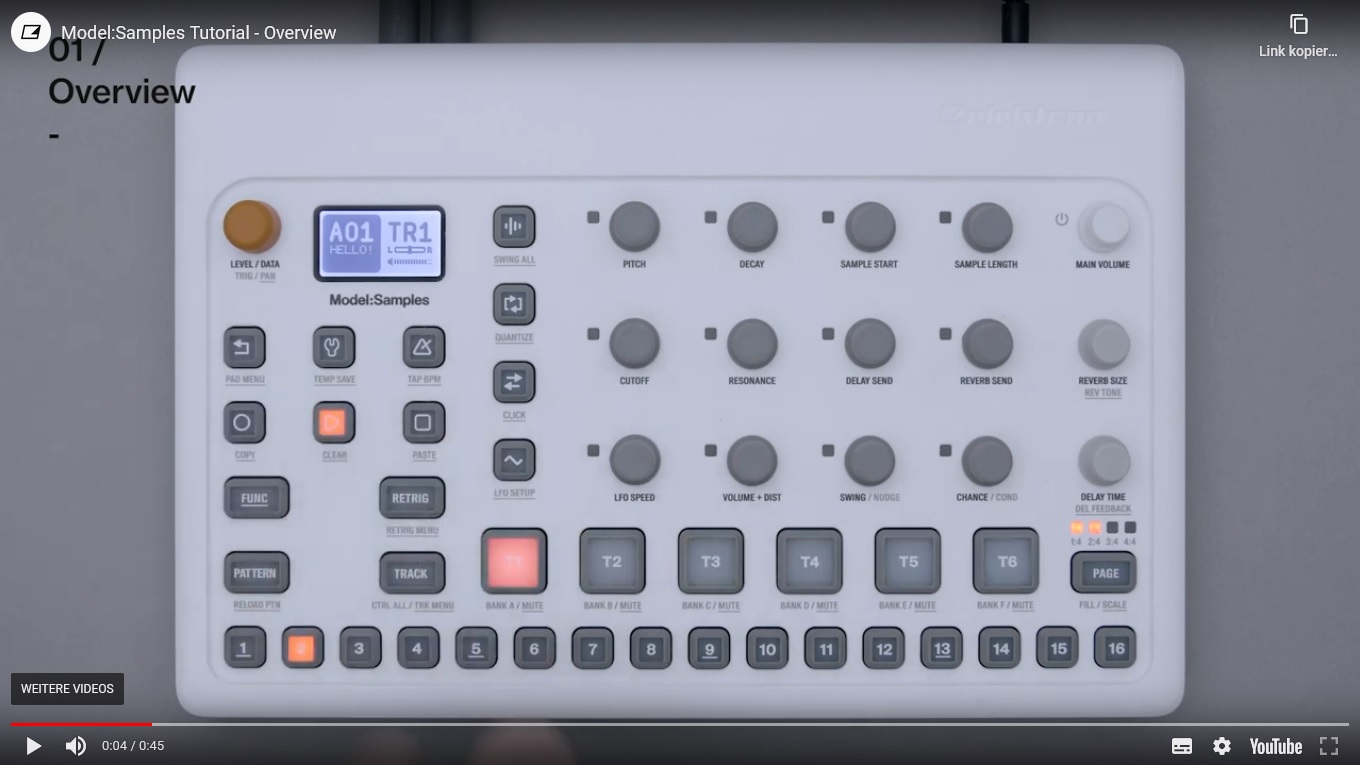Viewport: 1360px width, 765px height.
Task: Click the T2 track pad
Action: pyautogui.click(x=612, y=561)
